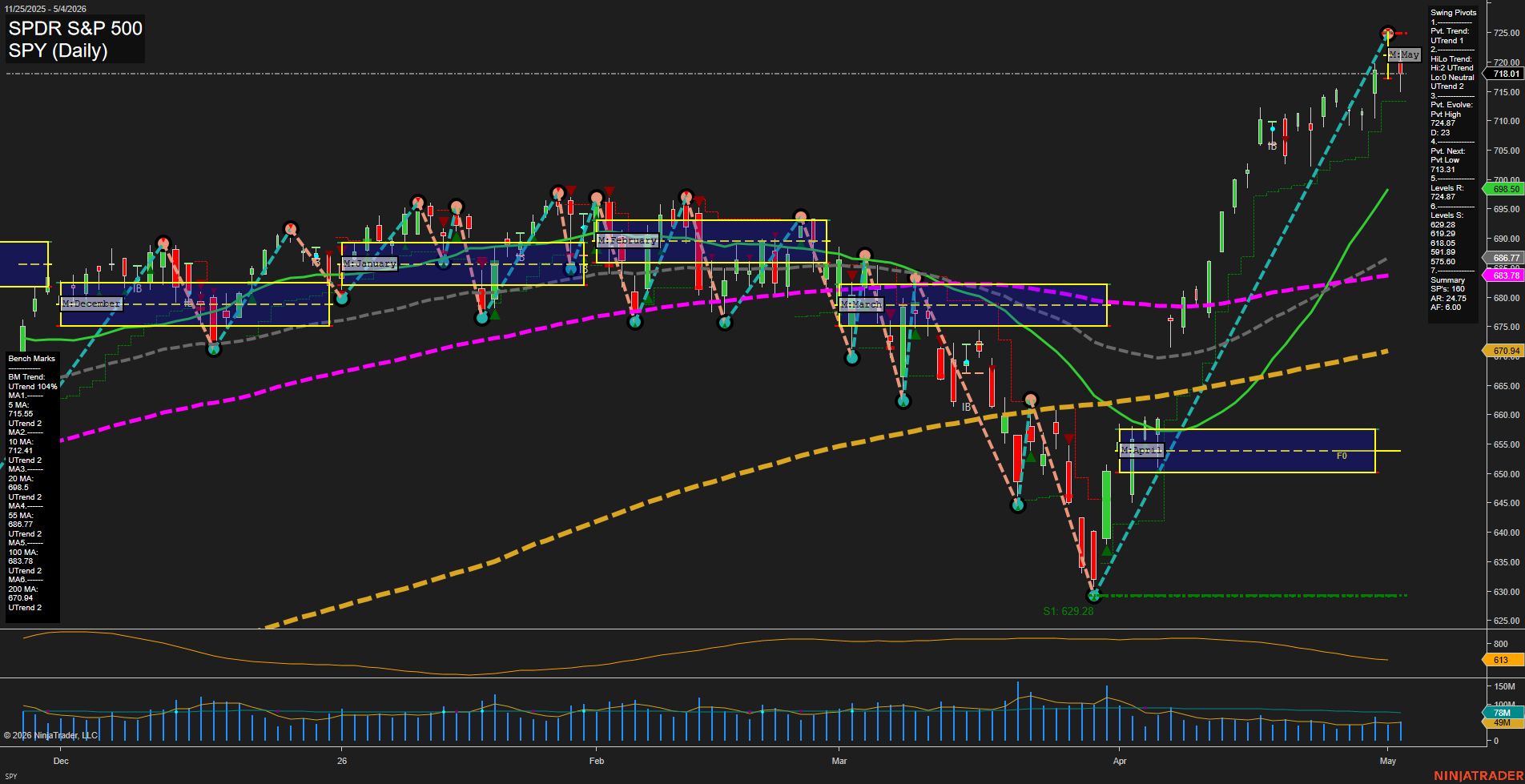Screen dimensions: 1525x784
Task: Click the 100 MA: 683.78 value
Action: click(x=23, y=557)
